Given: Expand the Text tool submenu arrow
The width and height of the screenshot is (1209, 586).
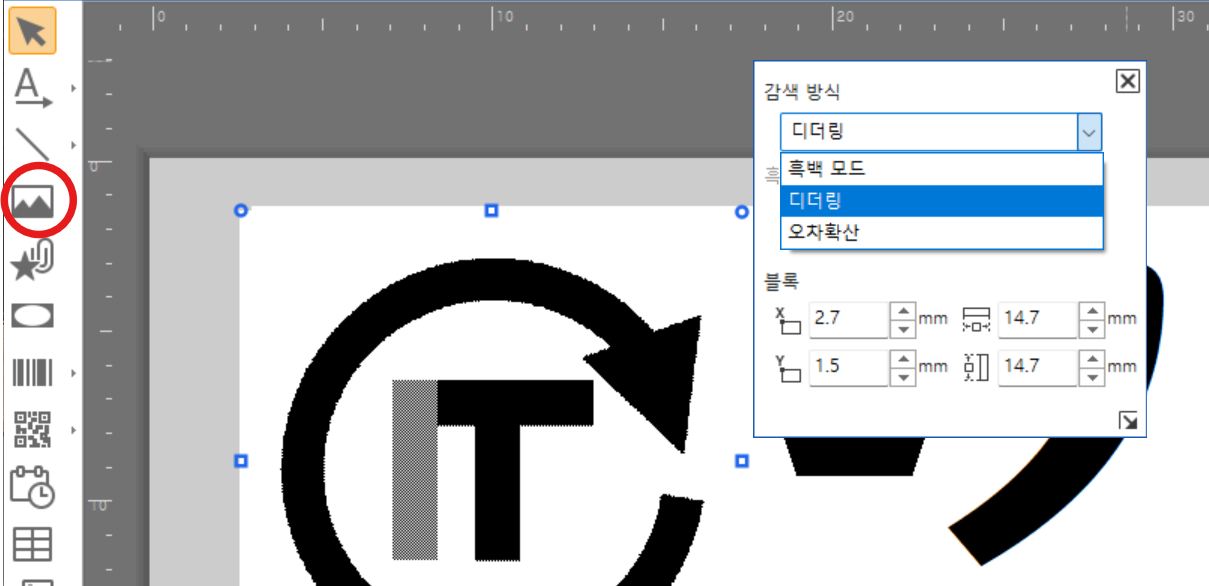Looking at the screenshot, I should pyautogui.click(x=74, y=88).
